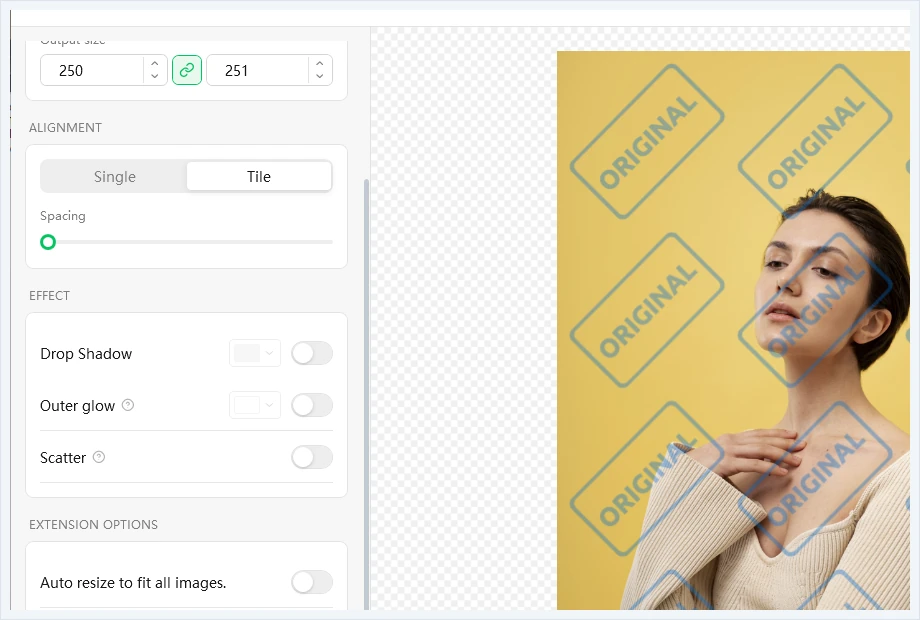
Task: Decrease the 251 height value with down arrow
Action: [320, 76]
